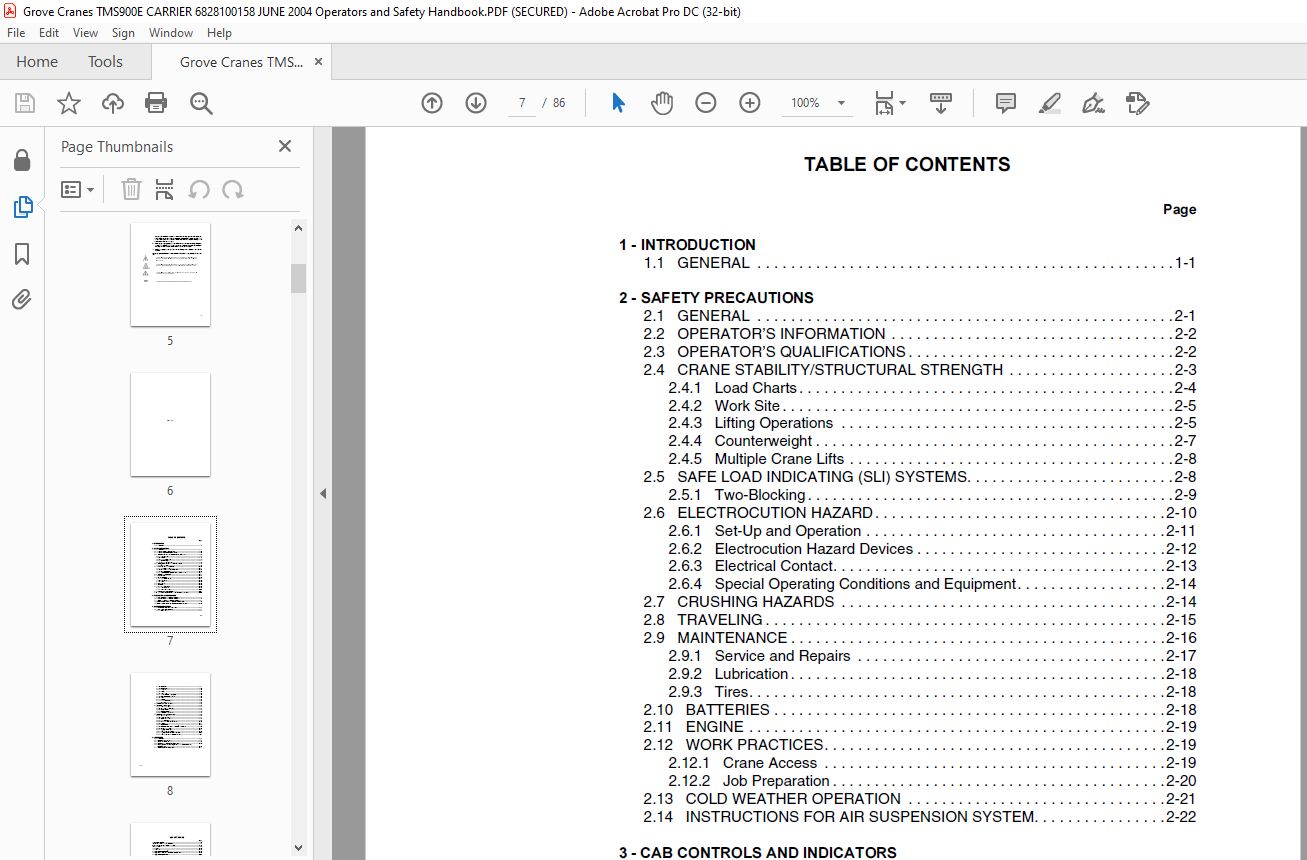Open the Attachments paperclip panel

pyautogui.click(x=22, y=300)
